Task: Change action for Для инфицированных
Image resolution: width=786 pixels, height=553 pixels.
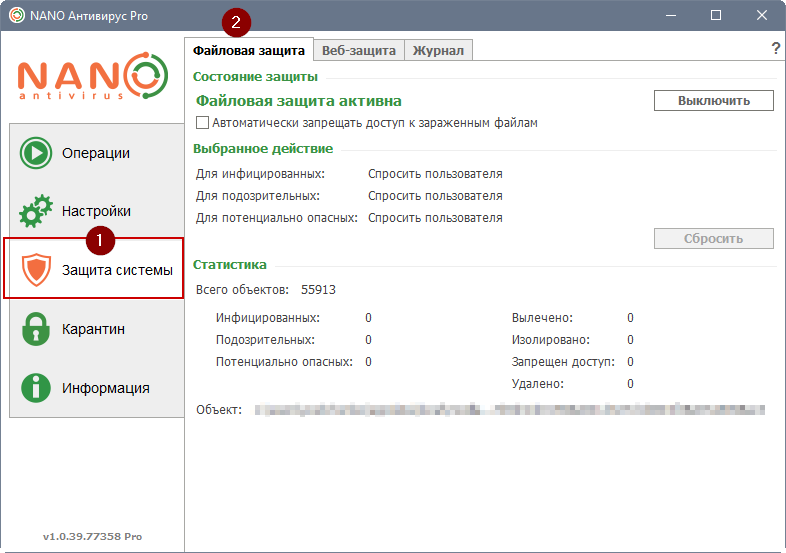Action: tap(435, 174)
